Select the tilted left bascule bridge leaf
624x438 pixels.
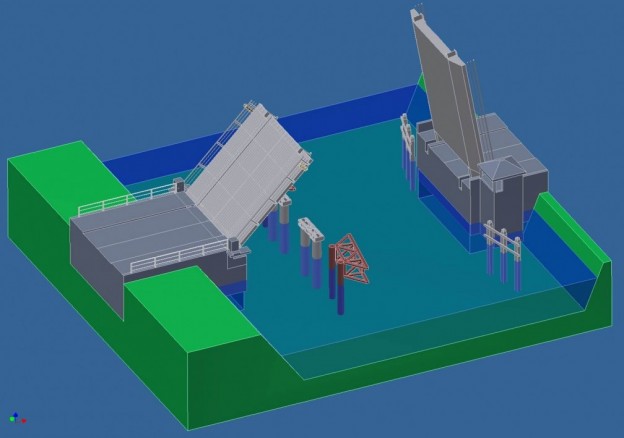250,173
